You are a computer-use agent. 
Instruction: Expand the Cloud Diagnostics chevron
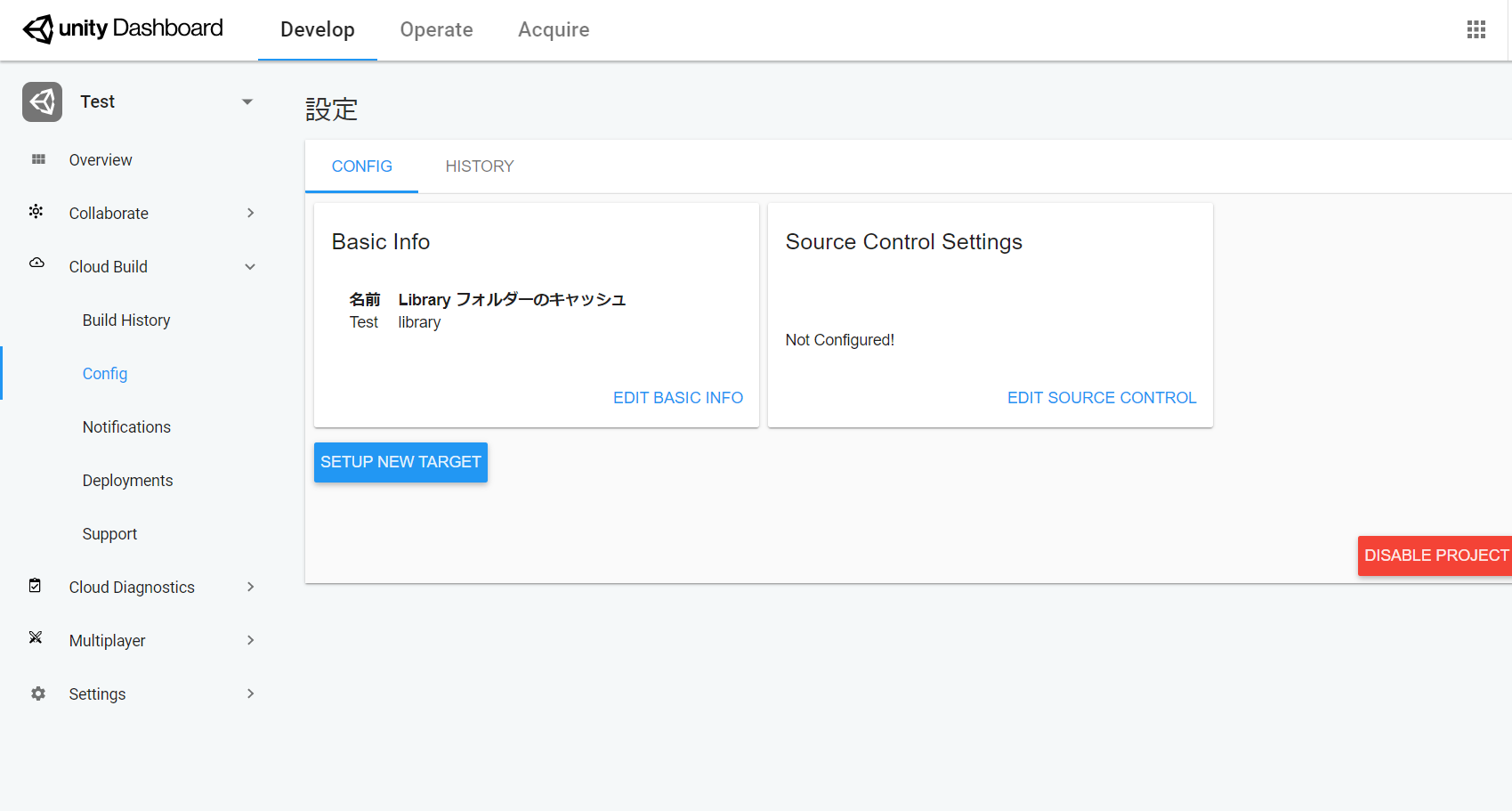tap(251, 587)
